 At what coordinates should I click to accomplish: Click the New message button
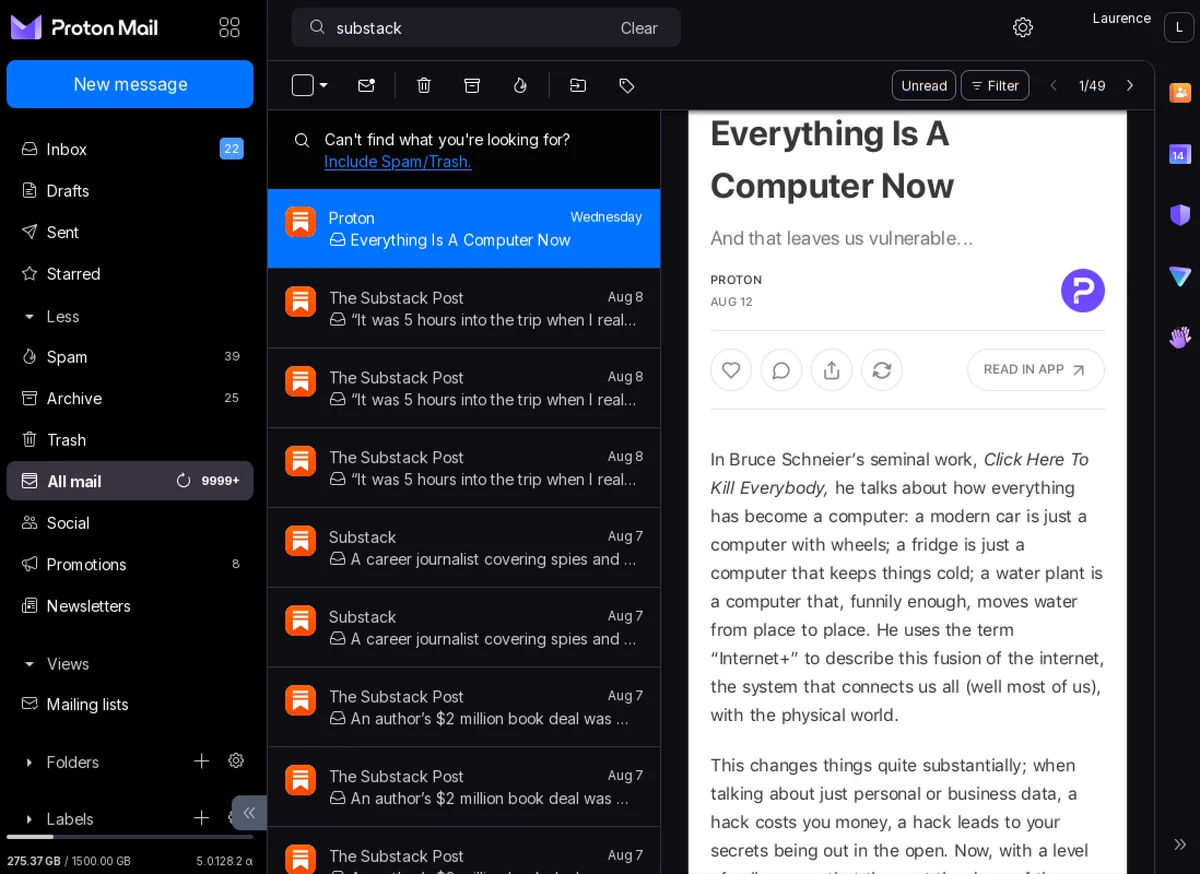tap(130, 84)
